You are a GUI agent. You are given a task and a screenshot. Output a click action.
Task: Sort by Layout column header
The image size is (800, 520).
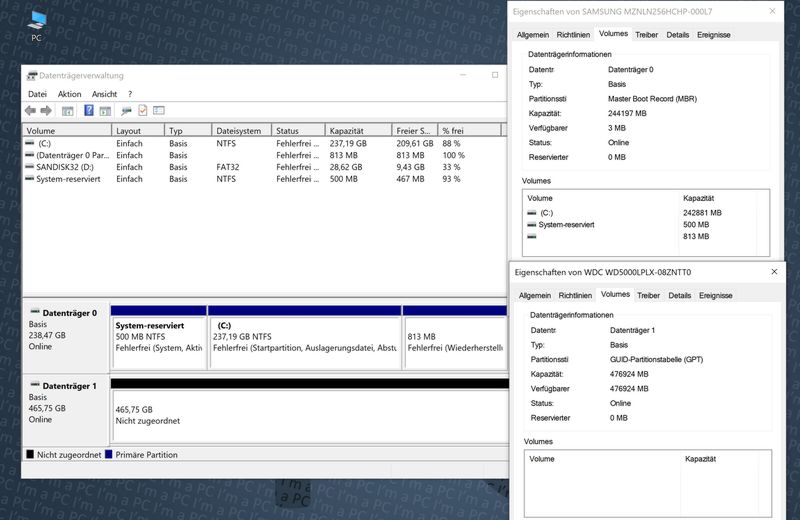[138, 131]
